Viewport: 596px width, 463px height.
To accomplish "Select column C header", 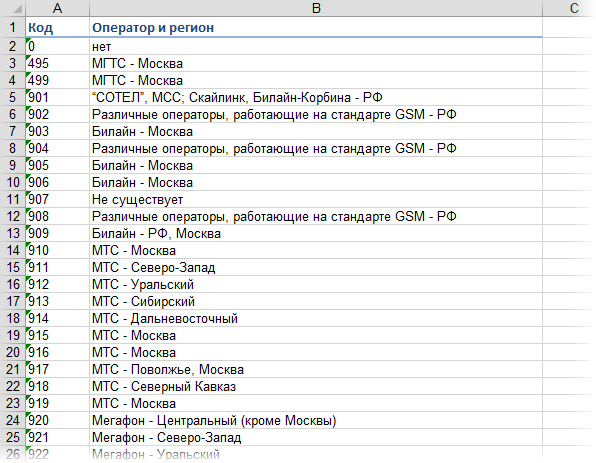I will 569,8.
